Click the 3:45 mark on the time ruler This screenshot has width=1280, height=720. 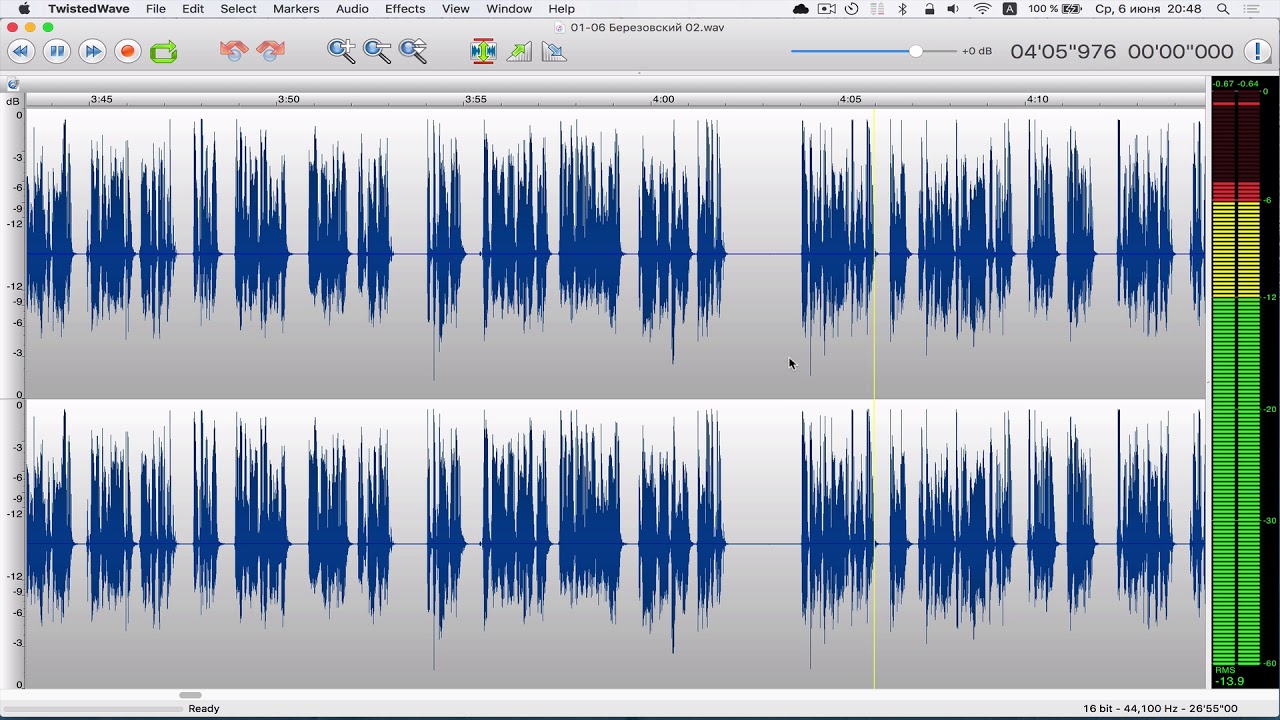101,99
